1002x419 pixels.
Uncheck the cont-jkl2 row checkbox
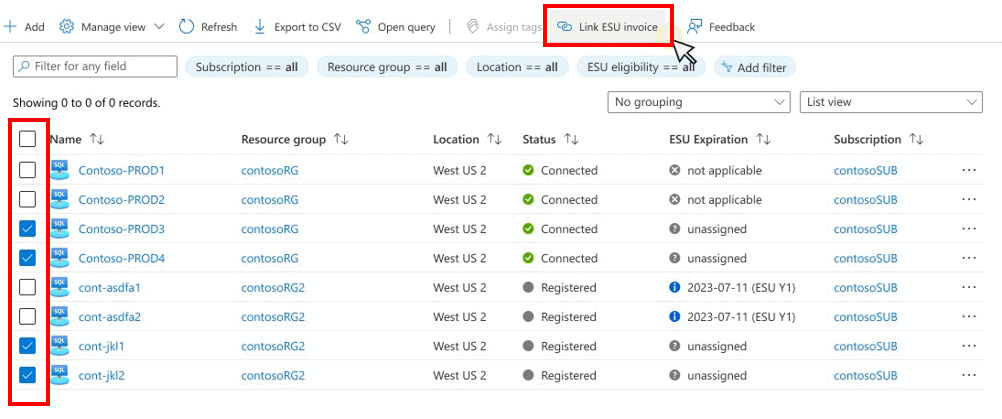(x=28, y=376)
